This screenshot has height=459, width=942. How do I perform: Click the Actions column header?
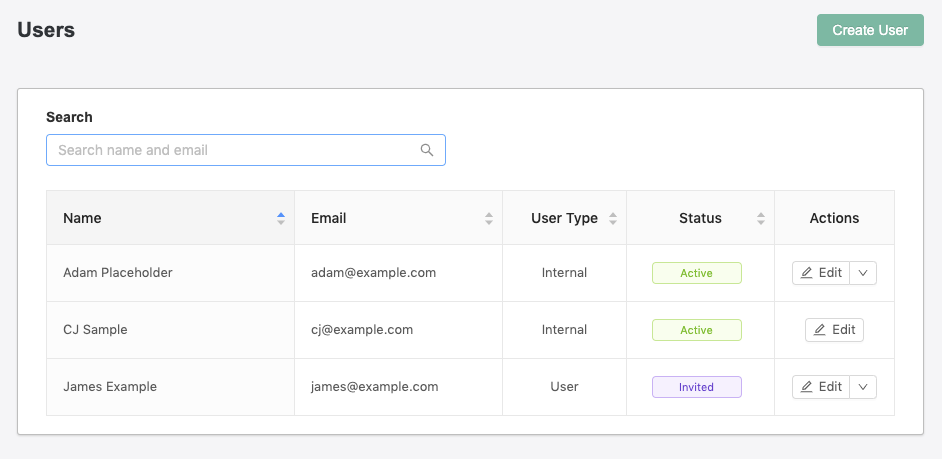[x=834, y=218]
